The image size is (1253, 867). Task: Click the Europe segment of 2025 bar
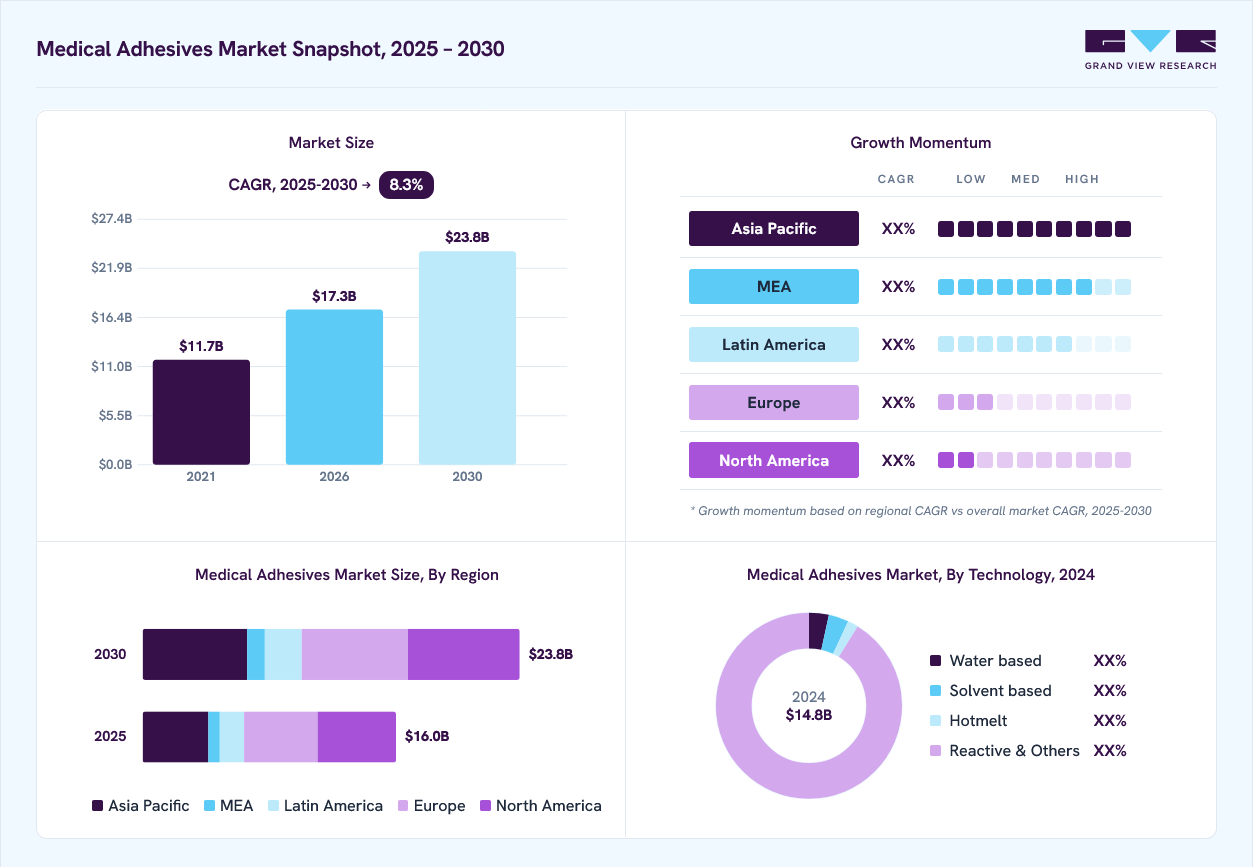tap(281, 737)
